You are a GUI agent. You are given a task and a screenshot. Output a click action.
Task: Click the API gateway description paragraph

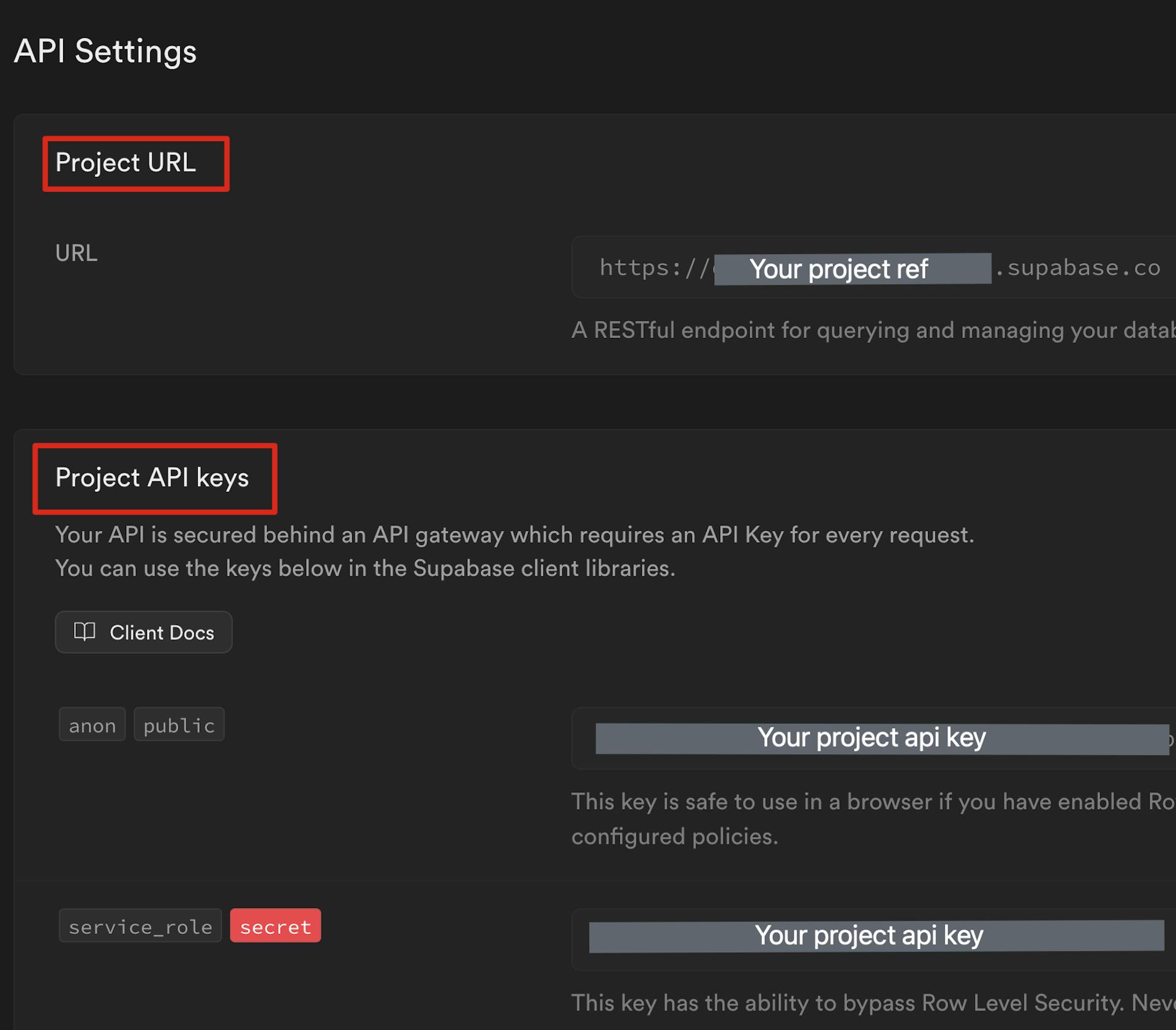514,536
